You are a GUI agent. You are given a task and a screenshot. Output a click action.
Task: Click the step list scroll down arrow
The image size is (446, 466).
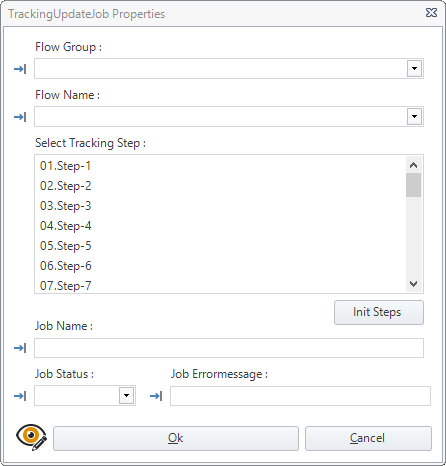[x=413, y=284]
